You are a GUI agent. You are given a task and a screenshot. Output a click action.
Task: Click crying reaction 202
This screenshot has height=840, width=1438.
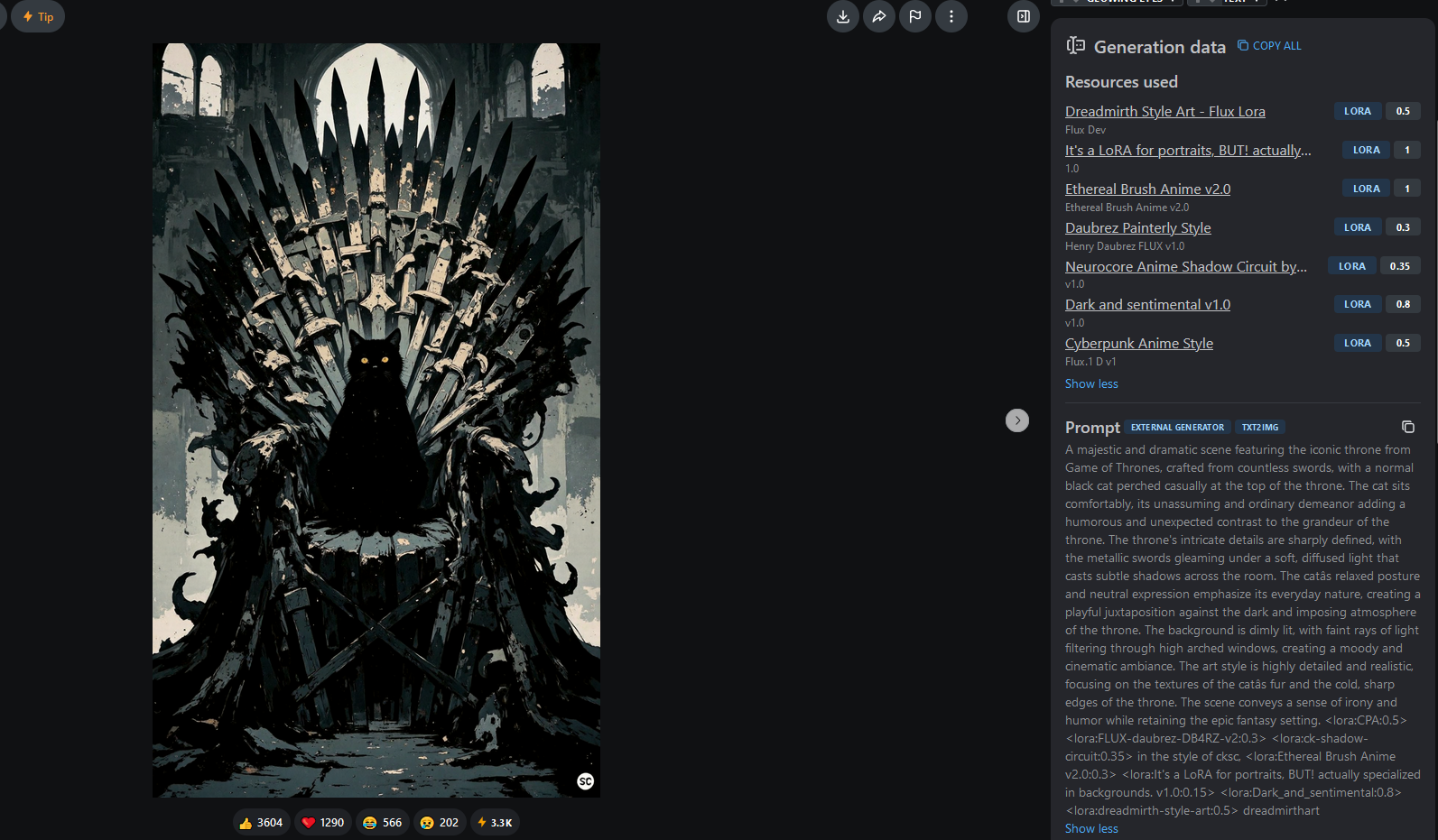(440, 822)
